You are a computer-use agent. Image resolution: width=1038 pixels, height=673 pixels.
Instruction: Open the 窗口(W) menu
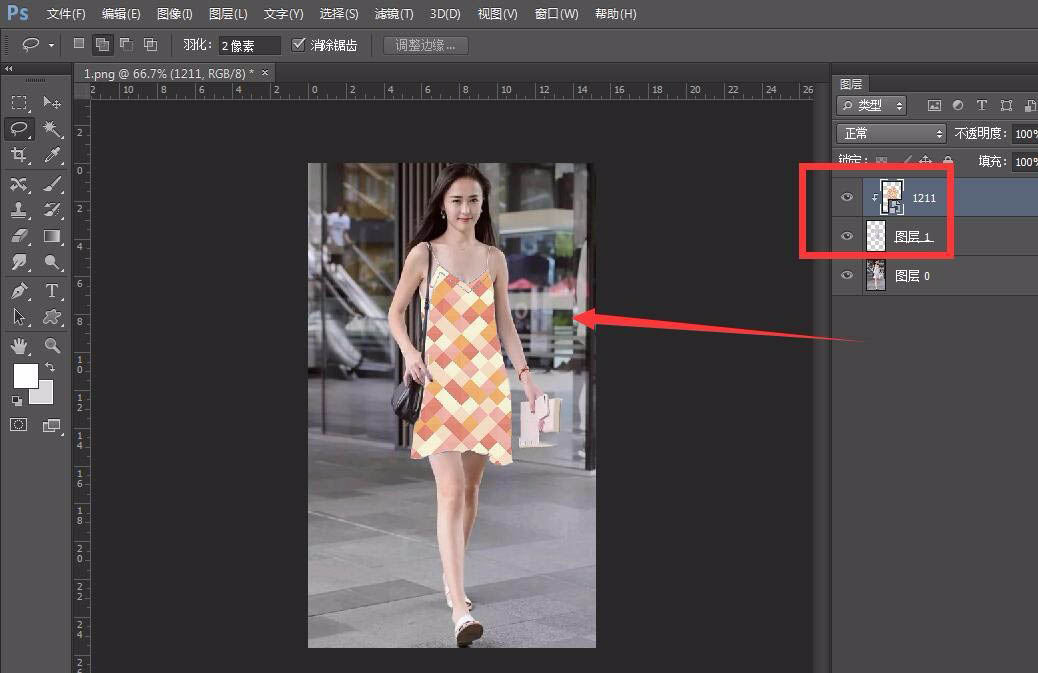[557, 14]
